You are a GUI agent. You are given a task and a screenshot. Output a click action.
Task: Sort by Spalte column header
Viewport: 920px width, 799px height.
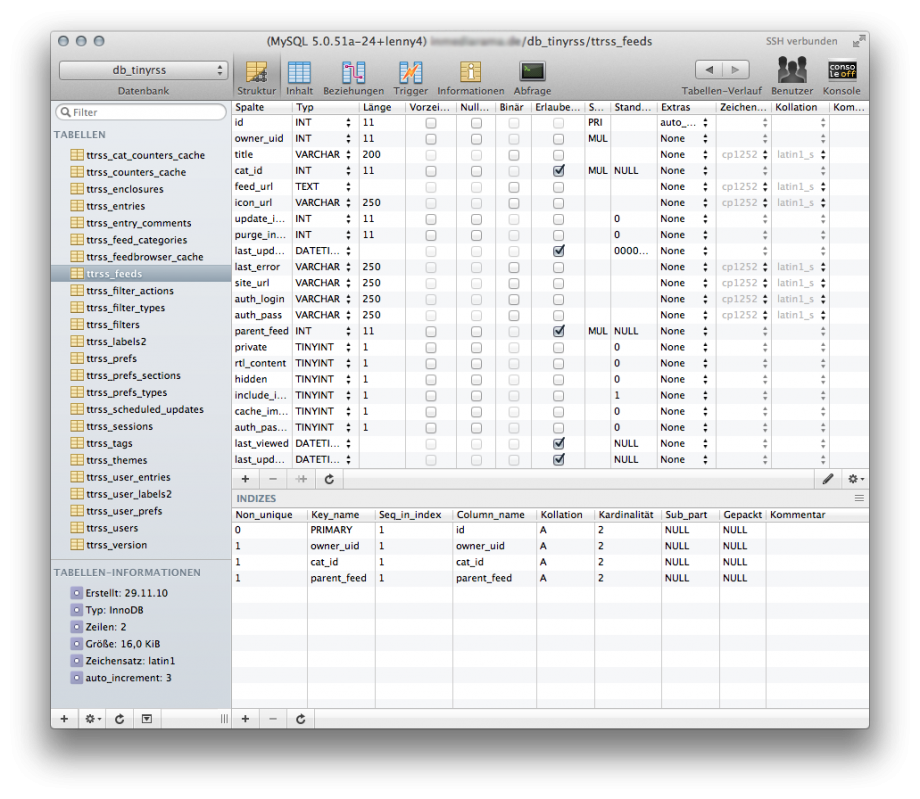tap(262, 107)
